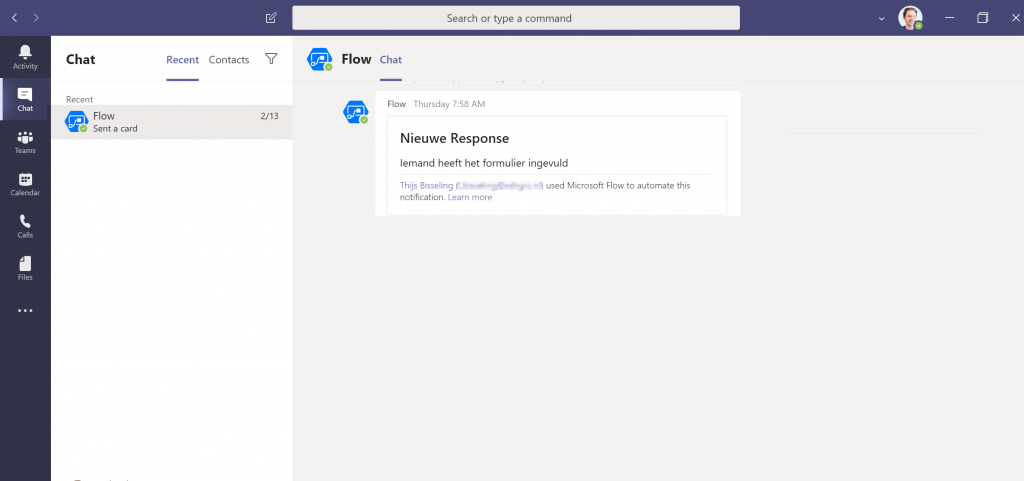Click Flow avatar in the chat header
This screenshot has width=1024, height=481.
click(319, 59)
